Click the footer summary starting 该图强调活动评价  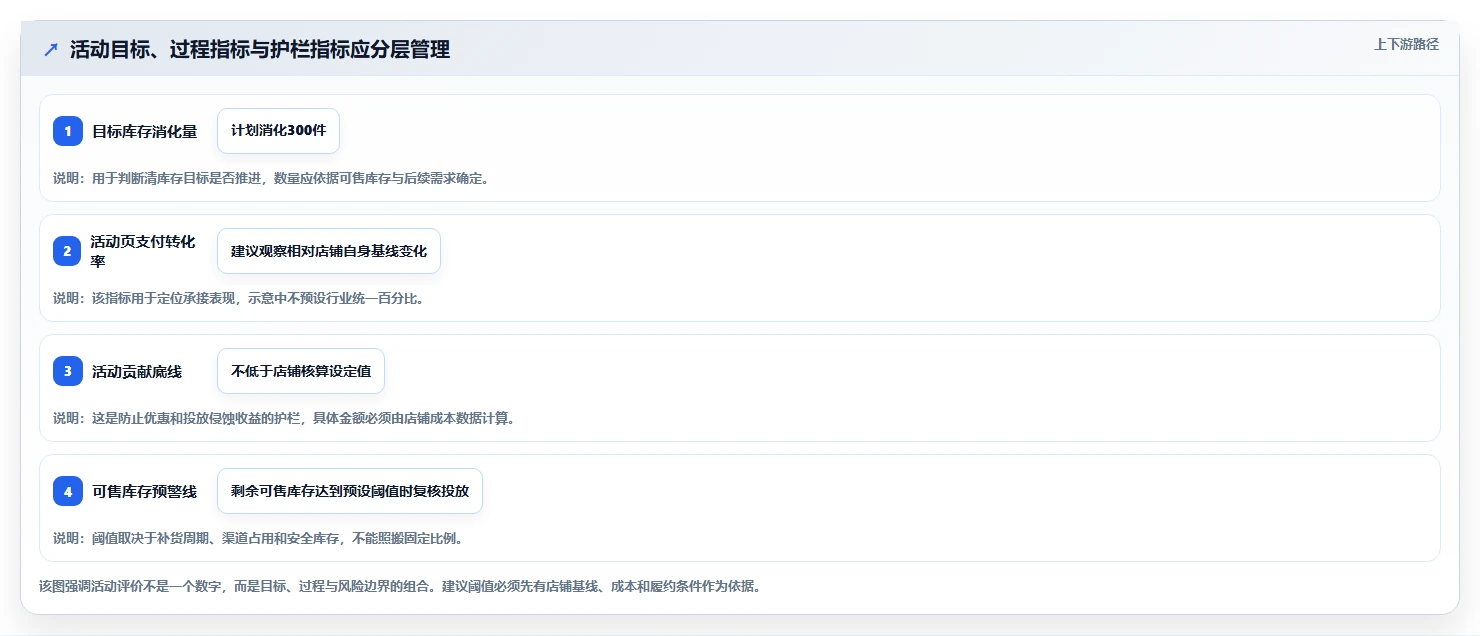[x=400, y=586]
